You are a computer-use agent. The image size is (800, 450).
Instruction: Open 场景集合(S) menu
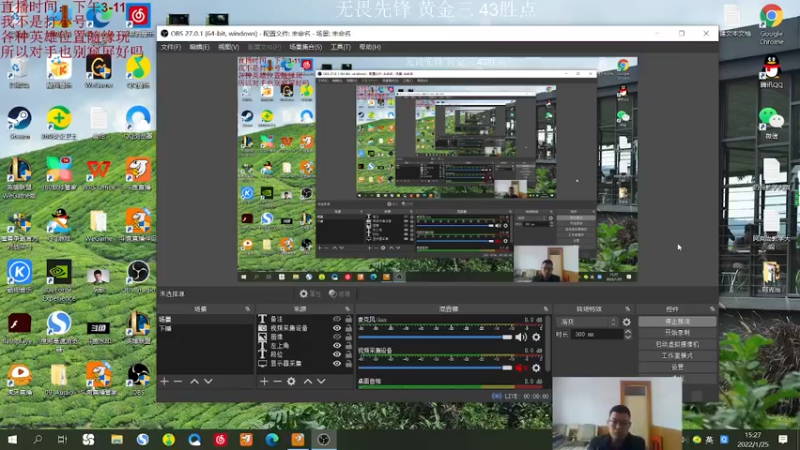305,47
